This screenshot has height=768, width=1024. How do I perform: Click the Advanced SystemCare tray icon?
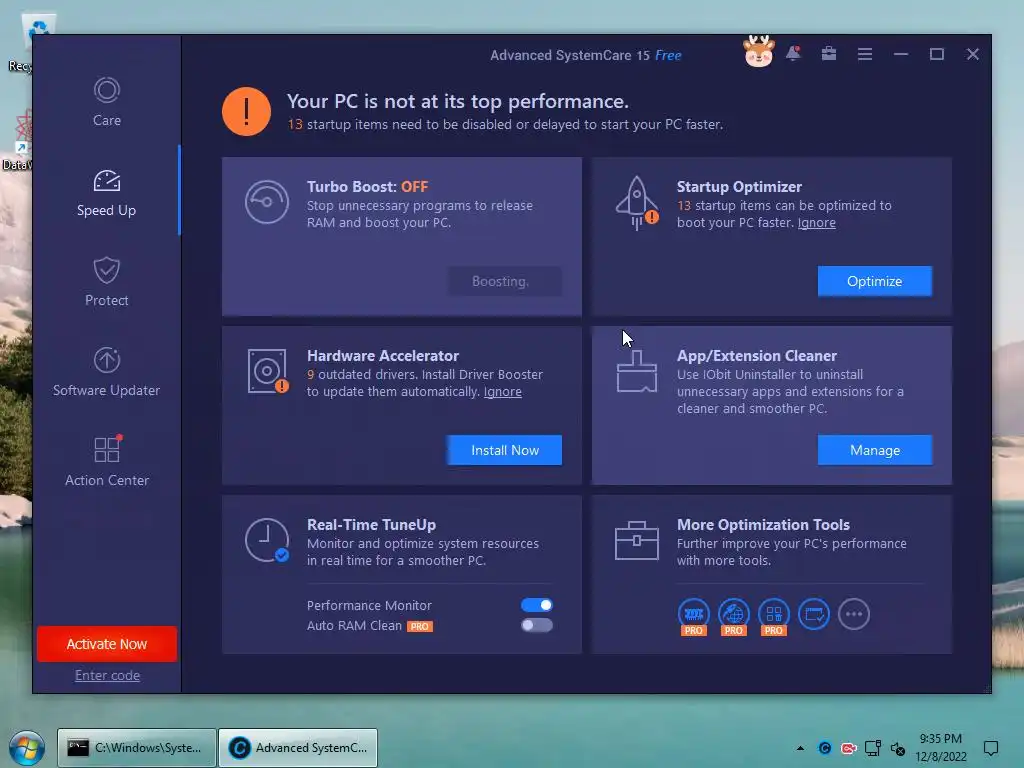click(x=825, y=748)
